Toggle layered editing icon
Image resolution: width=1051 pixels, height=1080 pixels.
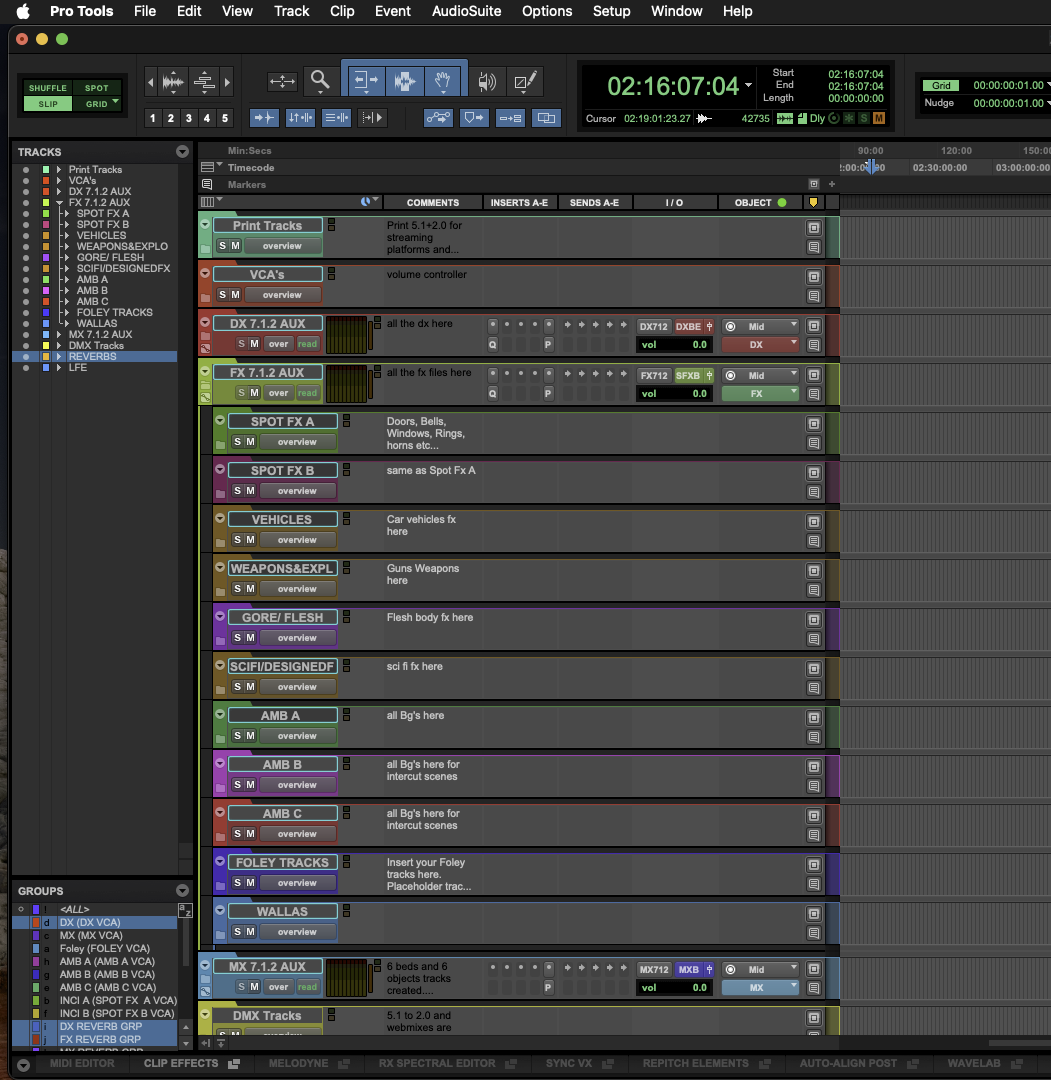coord(546,118)
